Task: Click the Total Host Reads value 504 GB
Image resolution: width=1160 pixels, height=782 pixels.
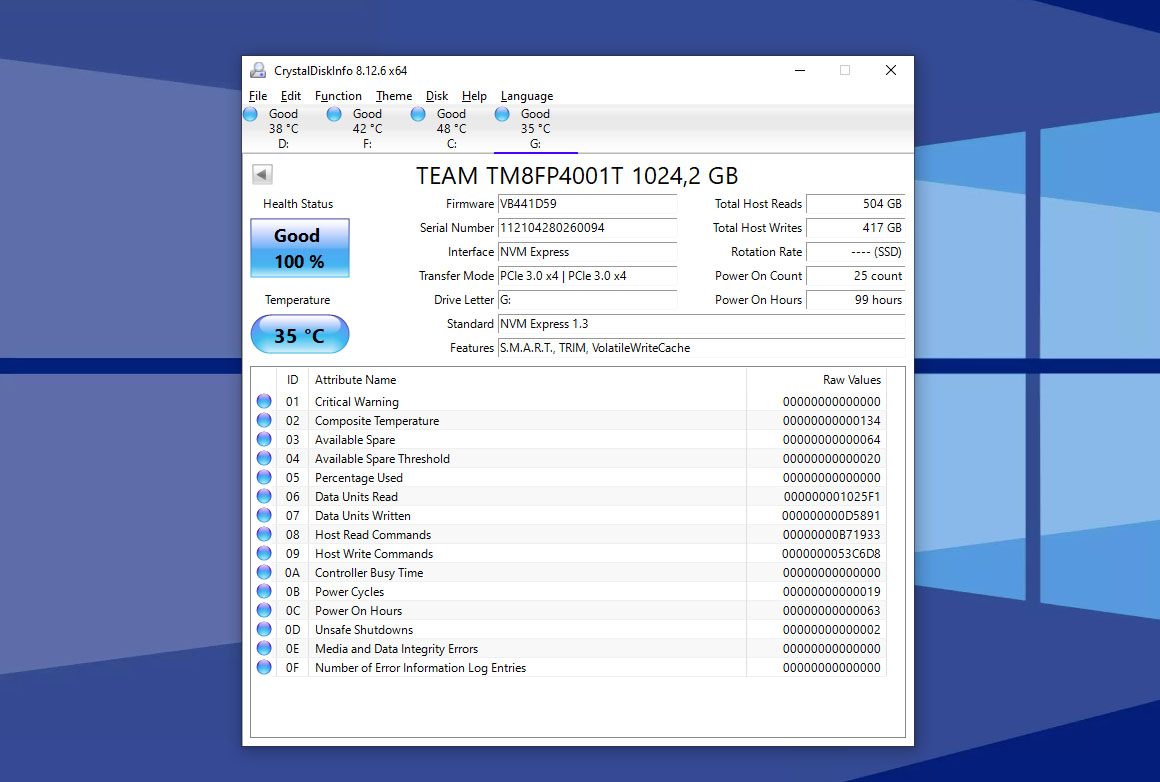Action: click(856, 204)
